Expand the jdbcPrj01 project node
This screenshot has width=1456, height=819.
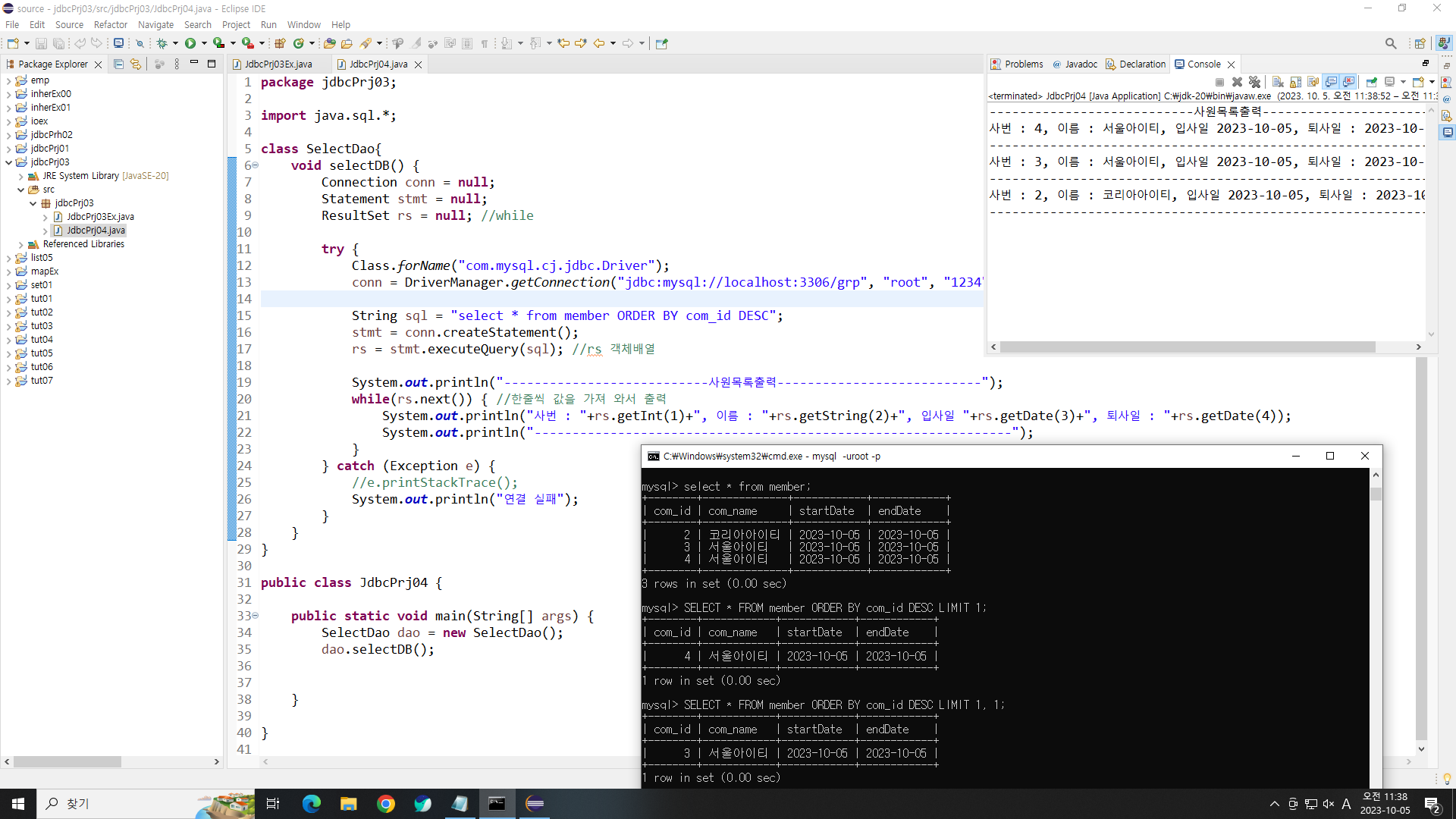coord(8,149)
